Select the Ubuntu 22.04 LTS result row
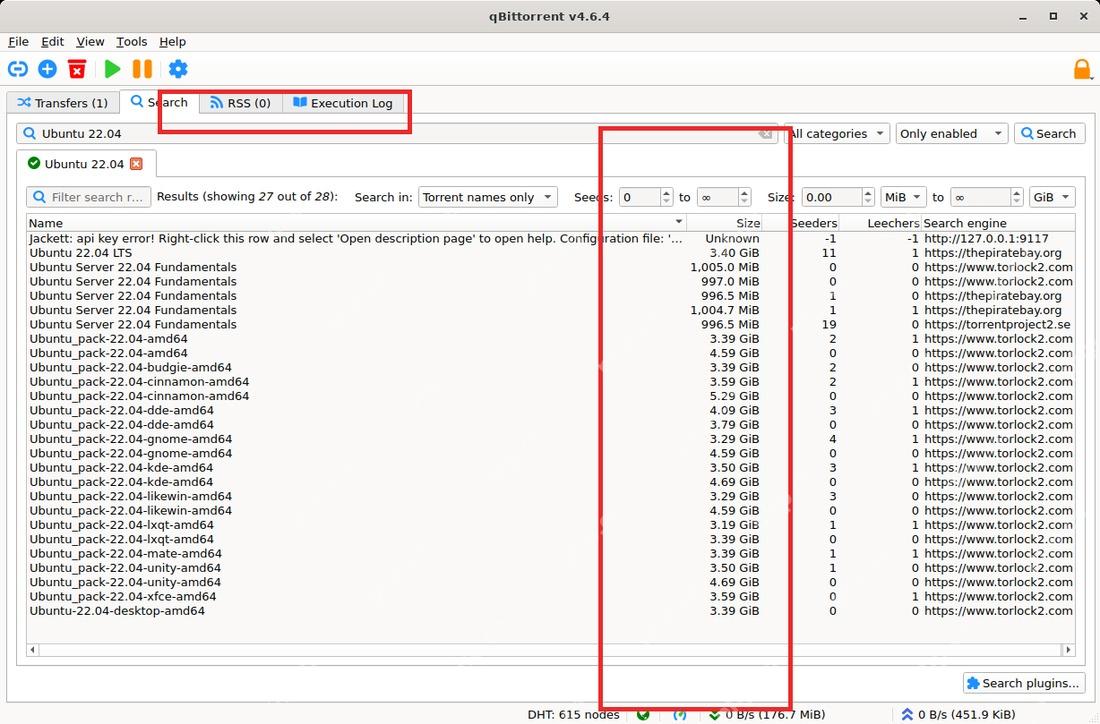This screenshot has height=724, width=1100. [x=551, y=253]
